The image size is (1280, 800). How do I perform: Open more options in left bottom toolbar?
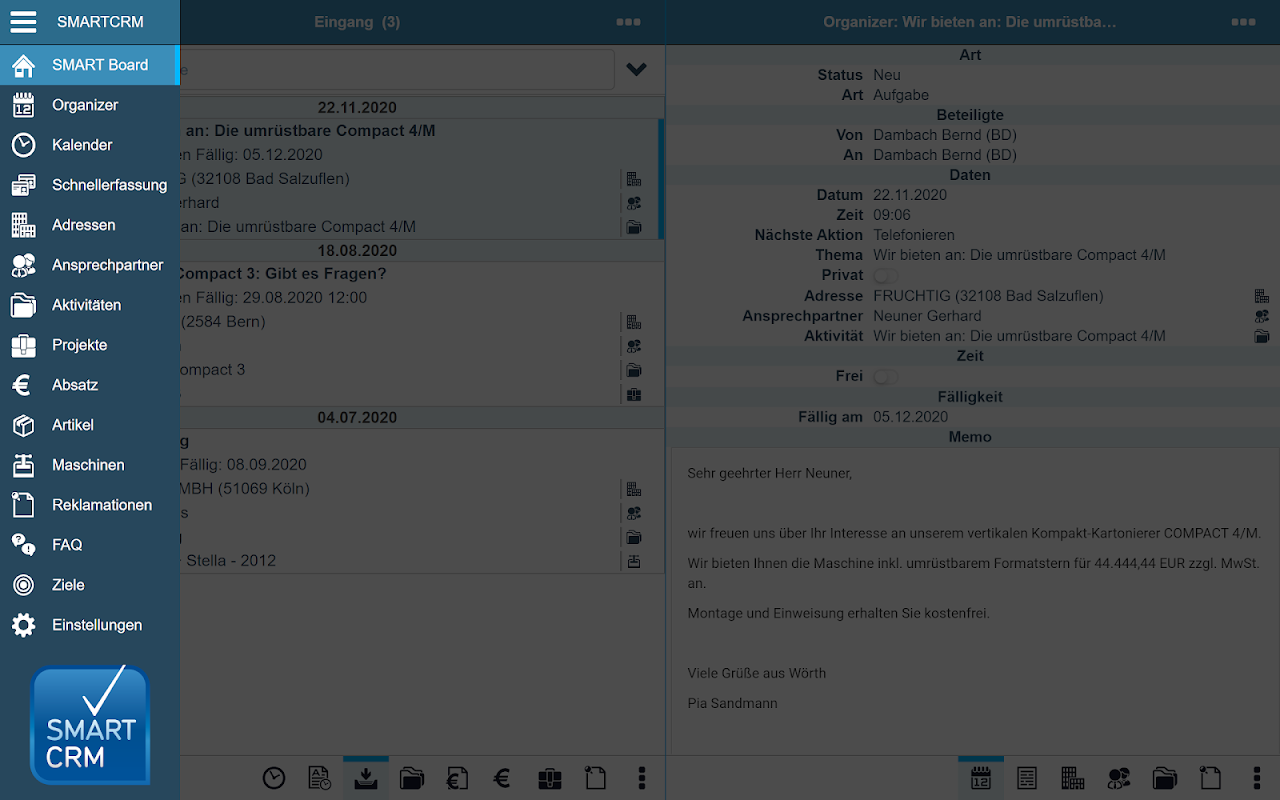642,778
